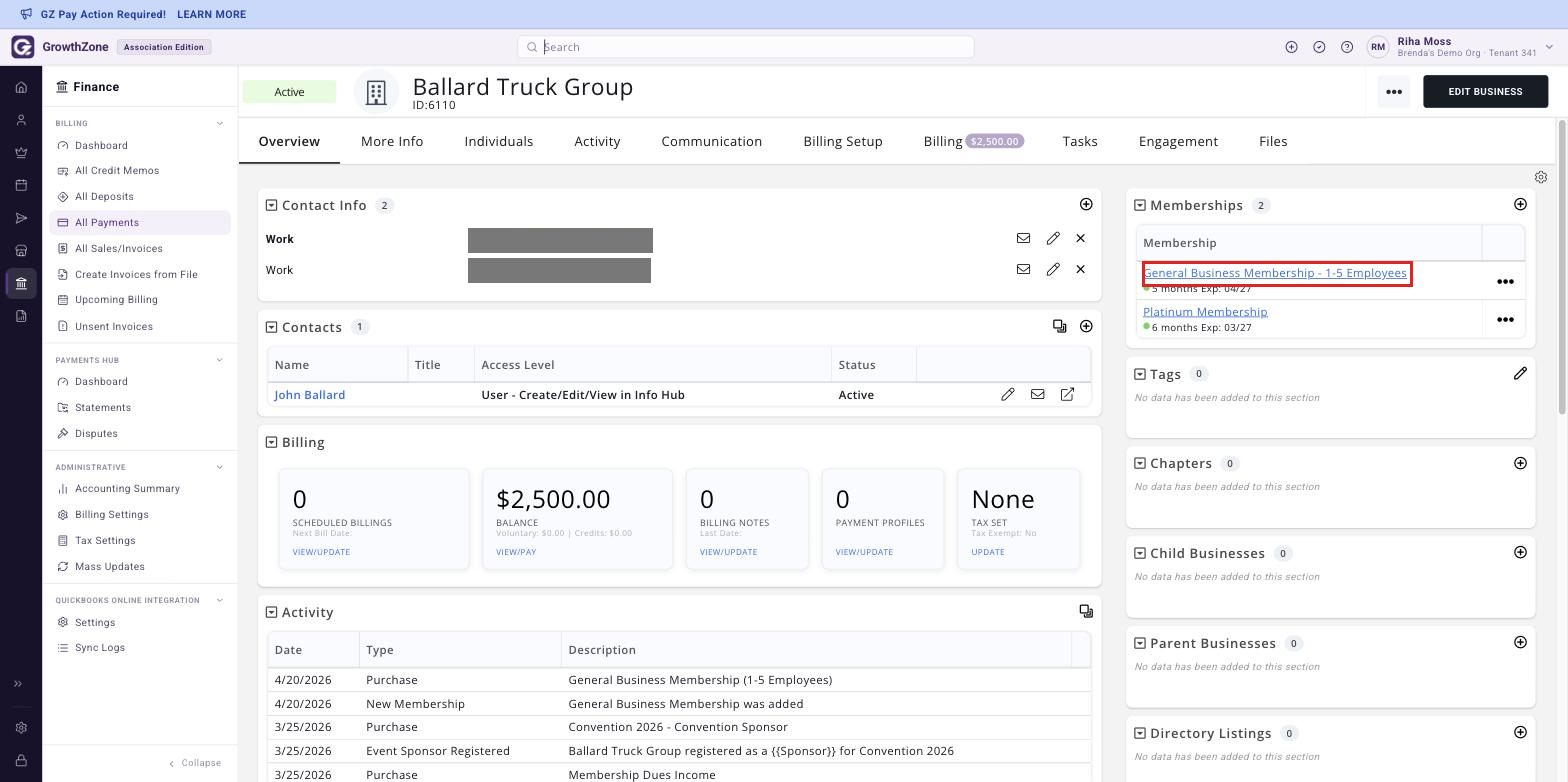Collapse the Contact Info section
The height and width of the screenshot is (782, 1568).
tap(271, 205)
